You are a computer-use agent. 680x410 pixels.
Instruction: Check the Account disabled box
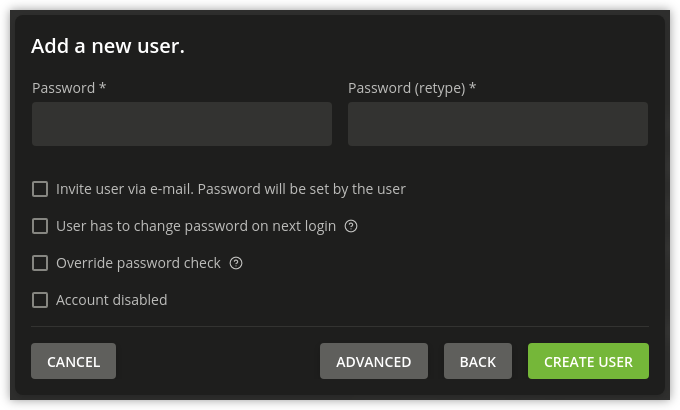[x=40, y=300]
